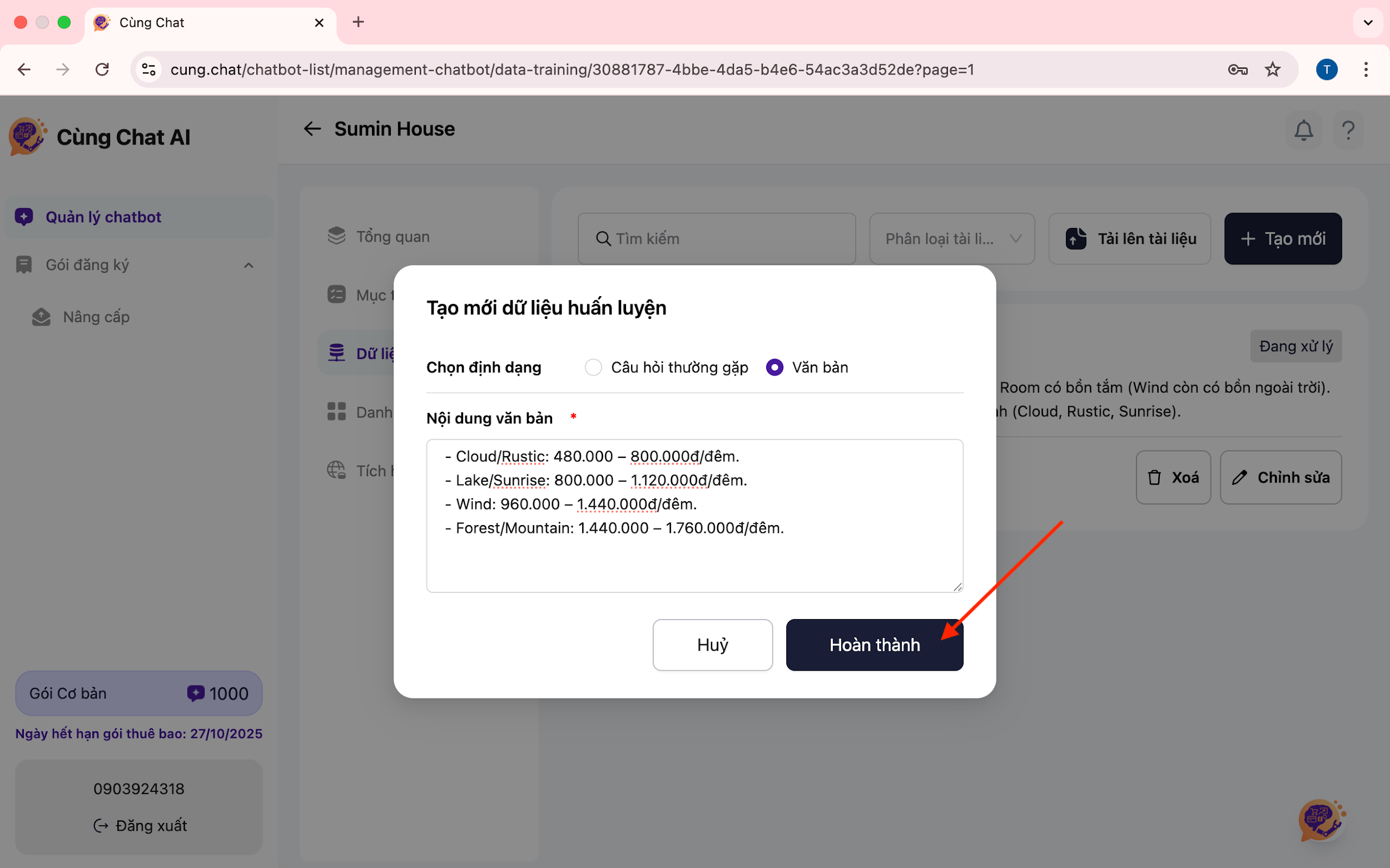Image resolution: width=1390 pixels, height=868 pixels.
Task: Click the Hoàn thành button
Action: [874, 645]
